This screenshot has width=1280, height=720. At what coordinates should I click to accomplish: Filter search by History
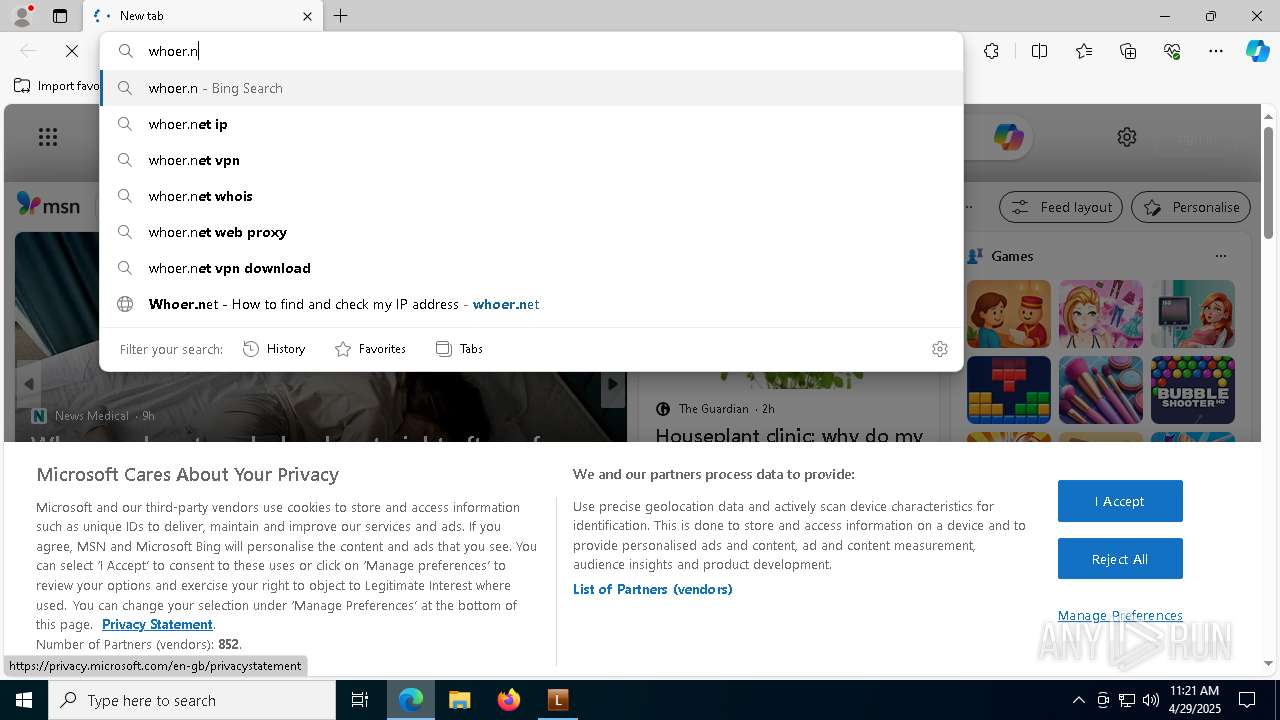pyautogui.click(x=274, y=349)
